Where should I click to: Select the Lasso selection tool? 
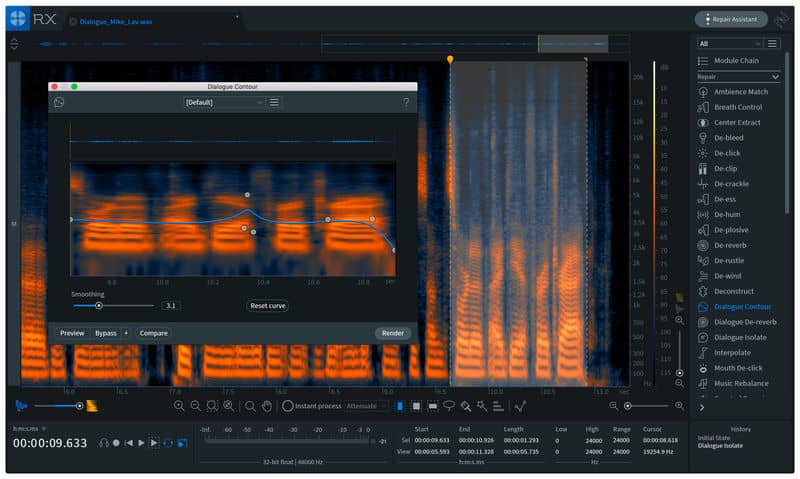click(x=449, y=406)
